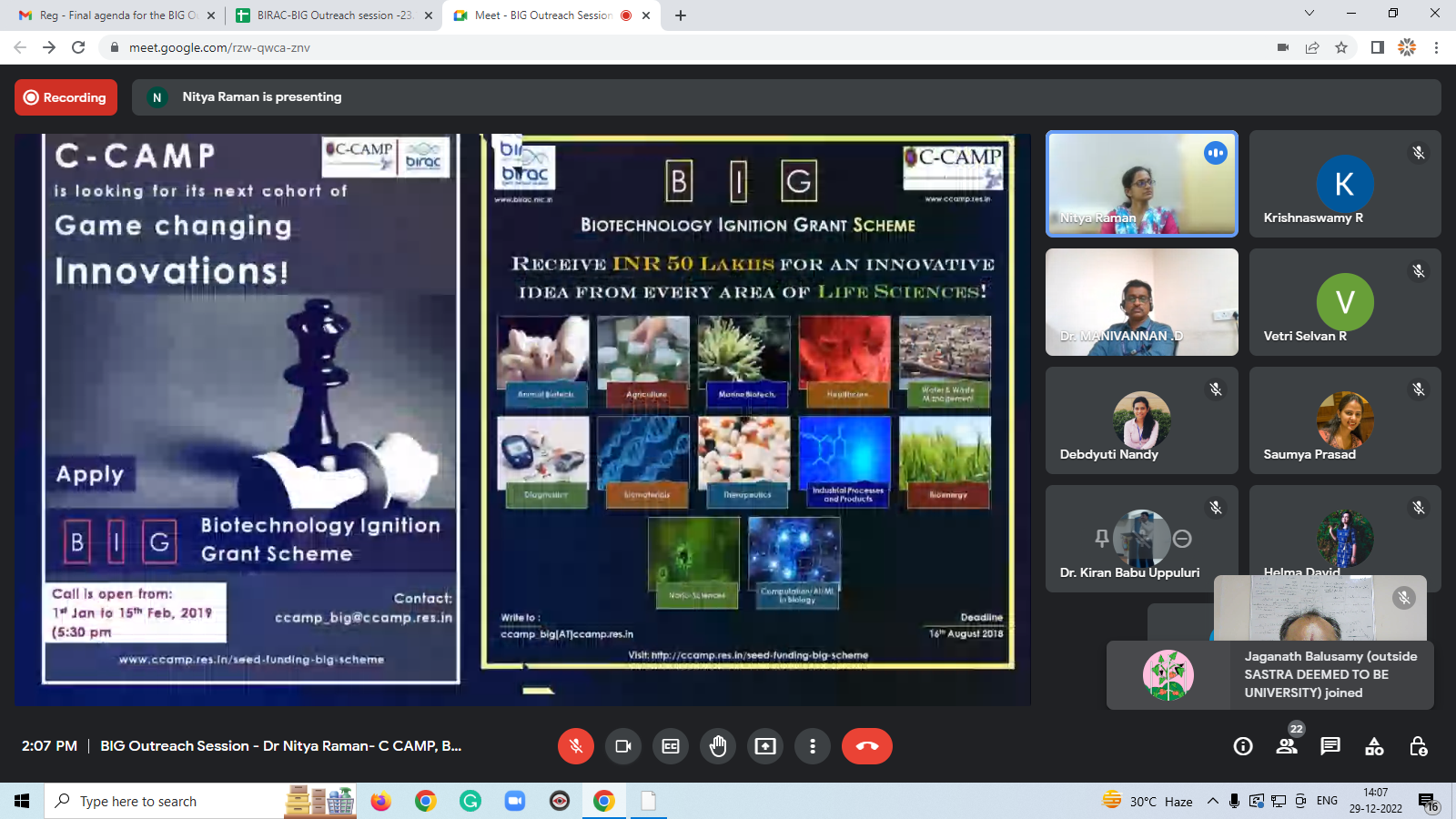The image size is (1456, 819).
Task: Click the Windows taskbar search box
Action: click(164, 801)
